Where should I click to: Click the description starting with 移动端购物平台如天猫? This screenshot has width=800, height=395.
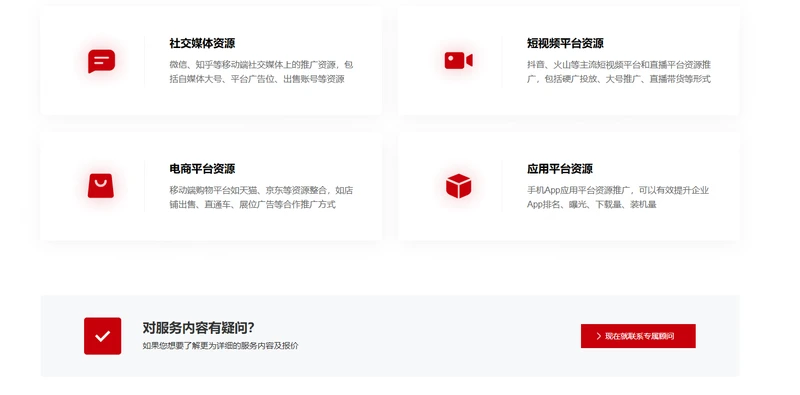point(261,198)
